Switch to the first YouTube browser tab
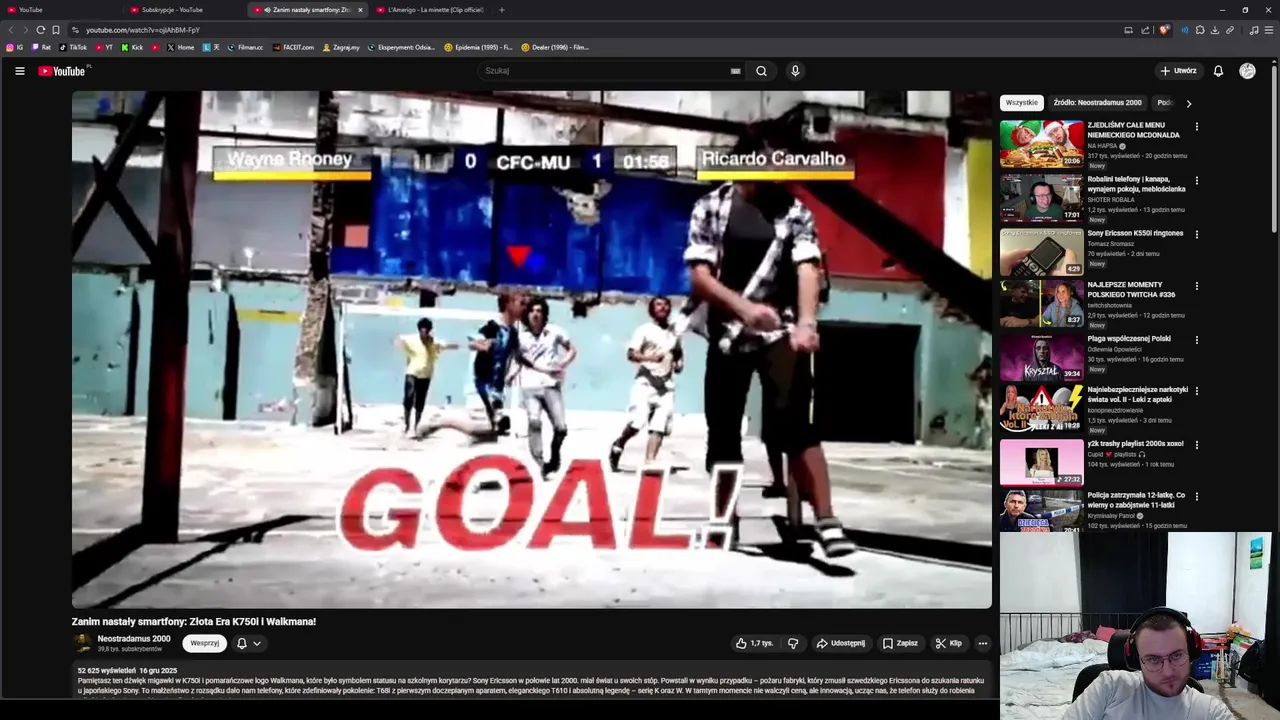The height and width of the screenshot is (720, 1280). (60, 10)
